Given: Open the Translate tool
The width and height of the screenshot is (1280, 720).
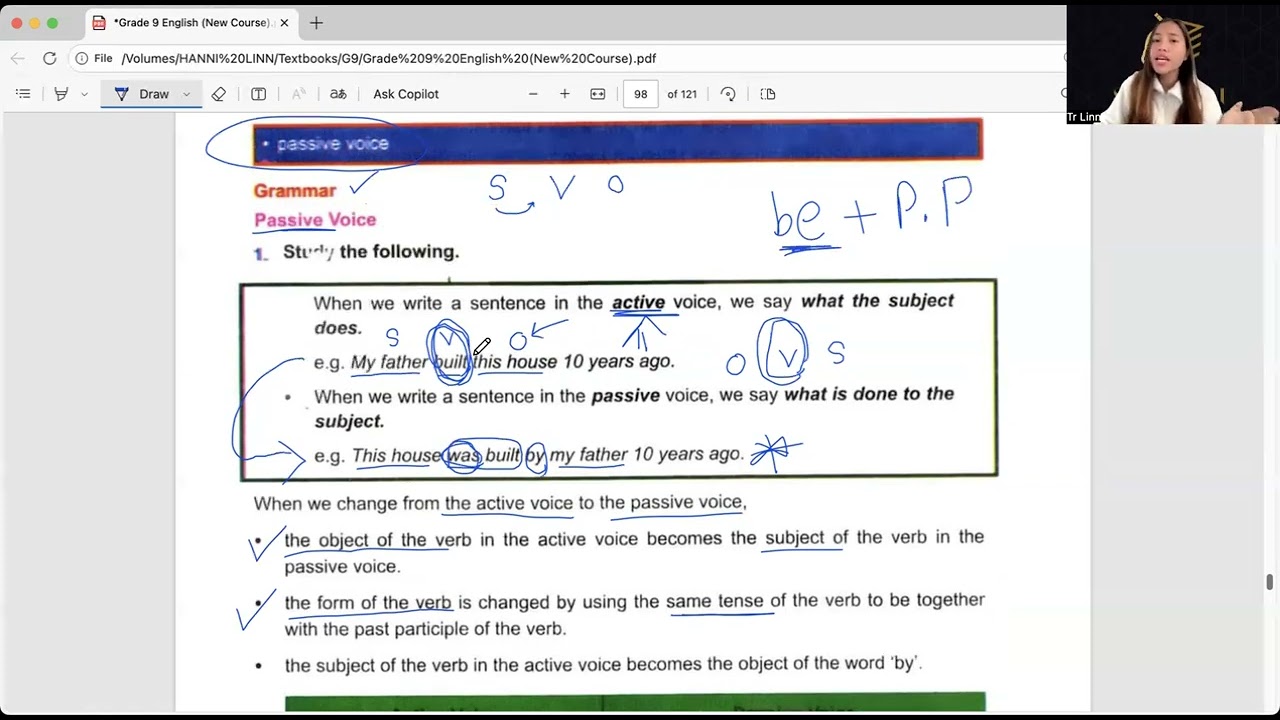Looking at the screenshot, I should click(338, 94).
